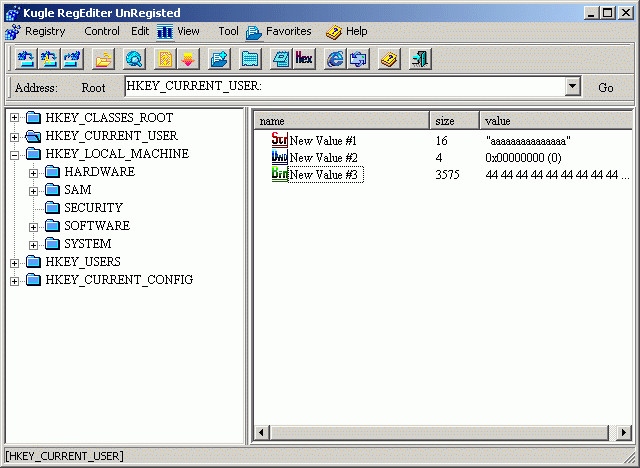This screenshot has width=640, height=468.
Task: Open the Registry menu
Action: 45,31
